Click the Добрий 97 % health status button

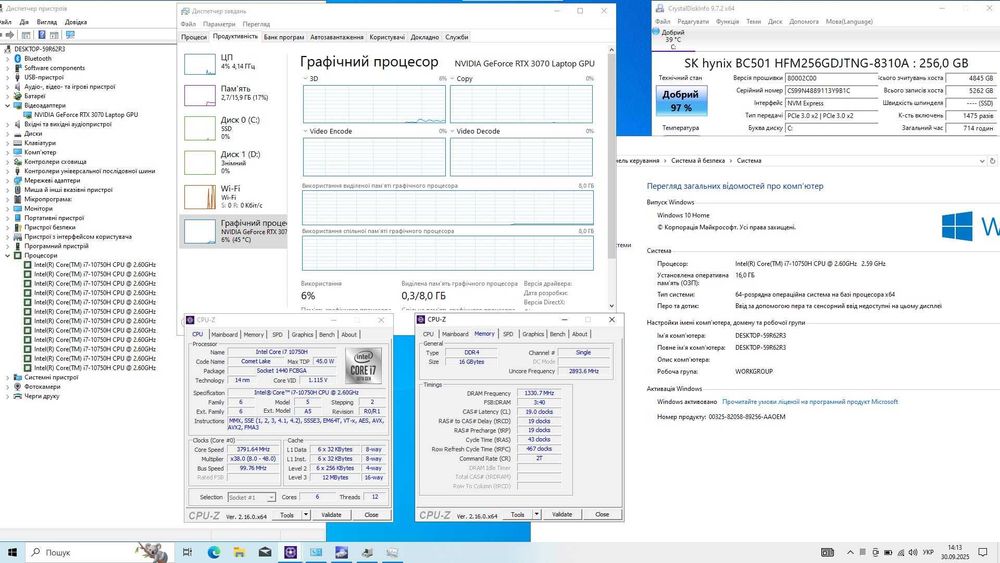[x=681, y=101]
